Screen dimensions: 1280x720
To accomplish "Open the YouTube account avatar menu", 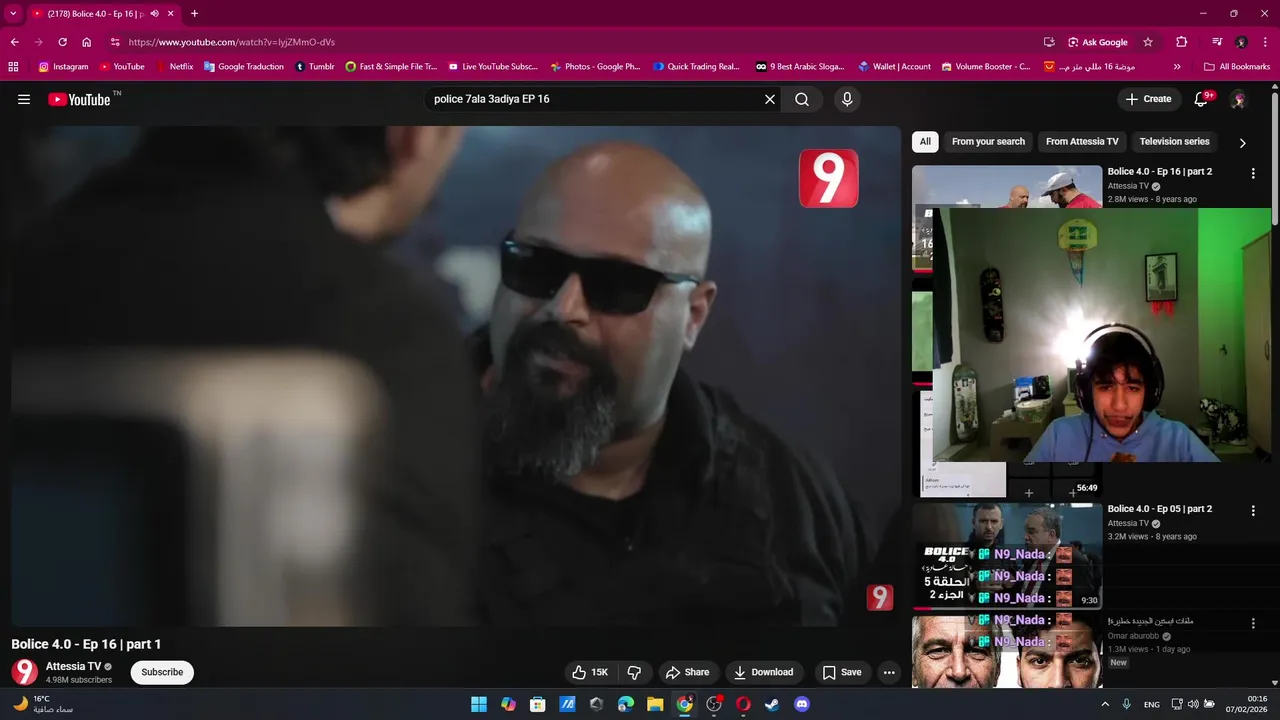I will (1238, 99).
